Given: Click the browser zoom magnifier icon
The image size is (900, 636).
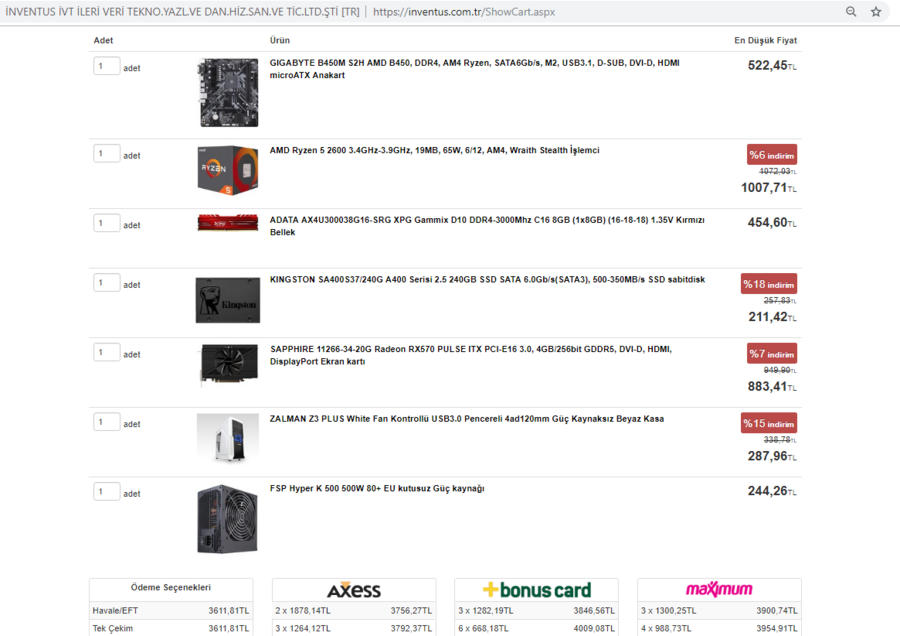Looking at the screenshot, I should pos(851,11).
